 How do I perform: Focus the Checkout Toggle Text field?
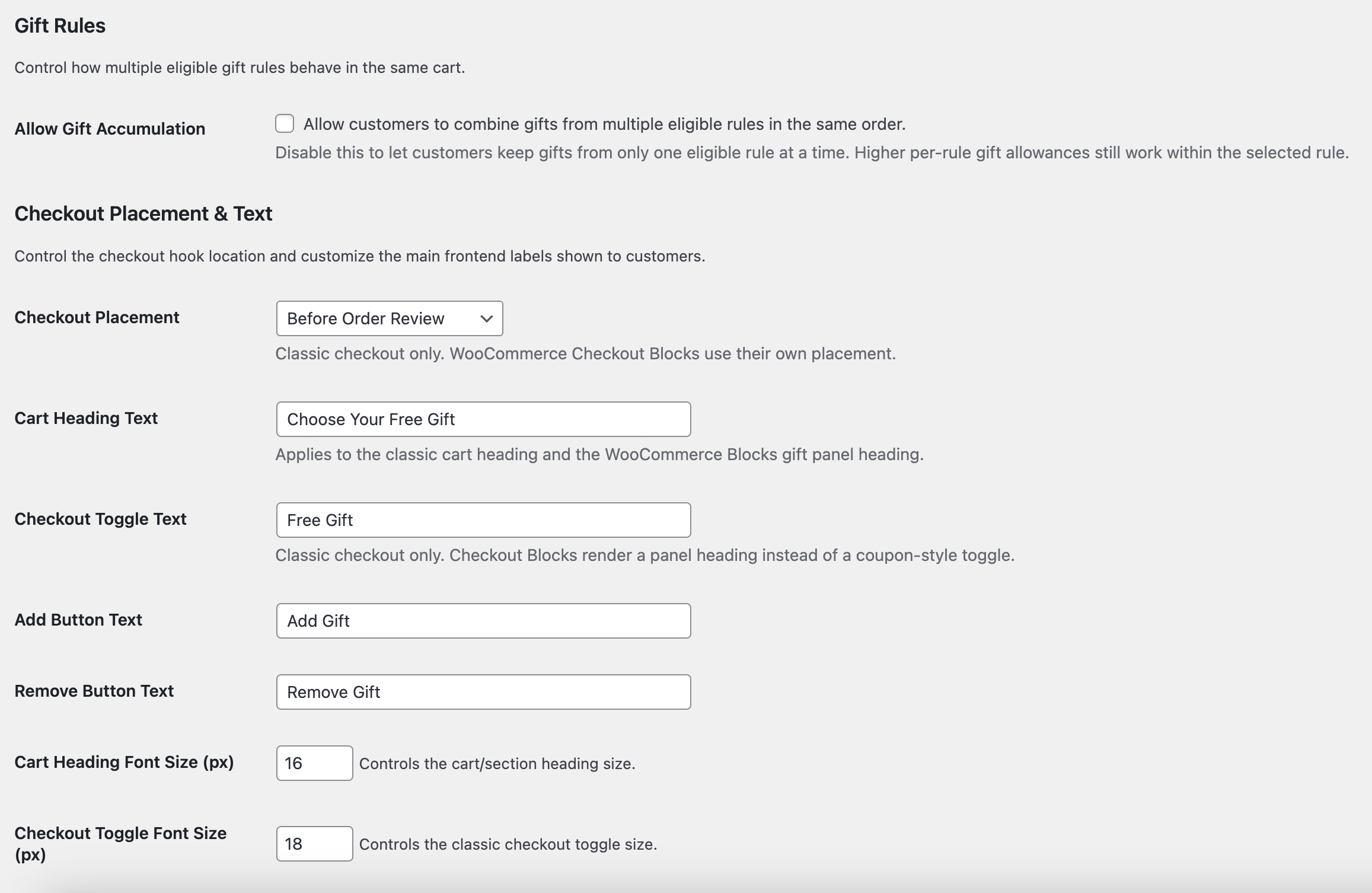point(483,520)
